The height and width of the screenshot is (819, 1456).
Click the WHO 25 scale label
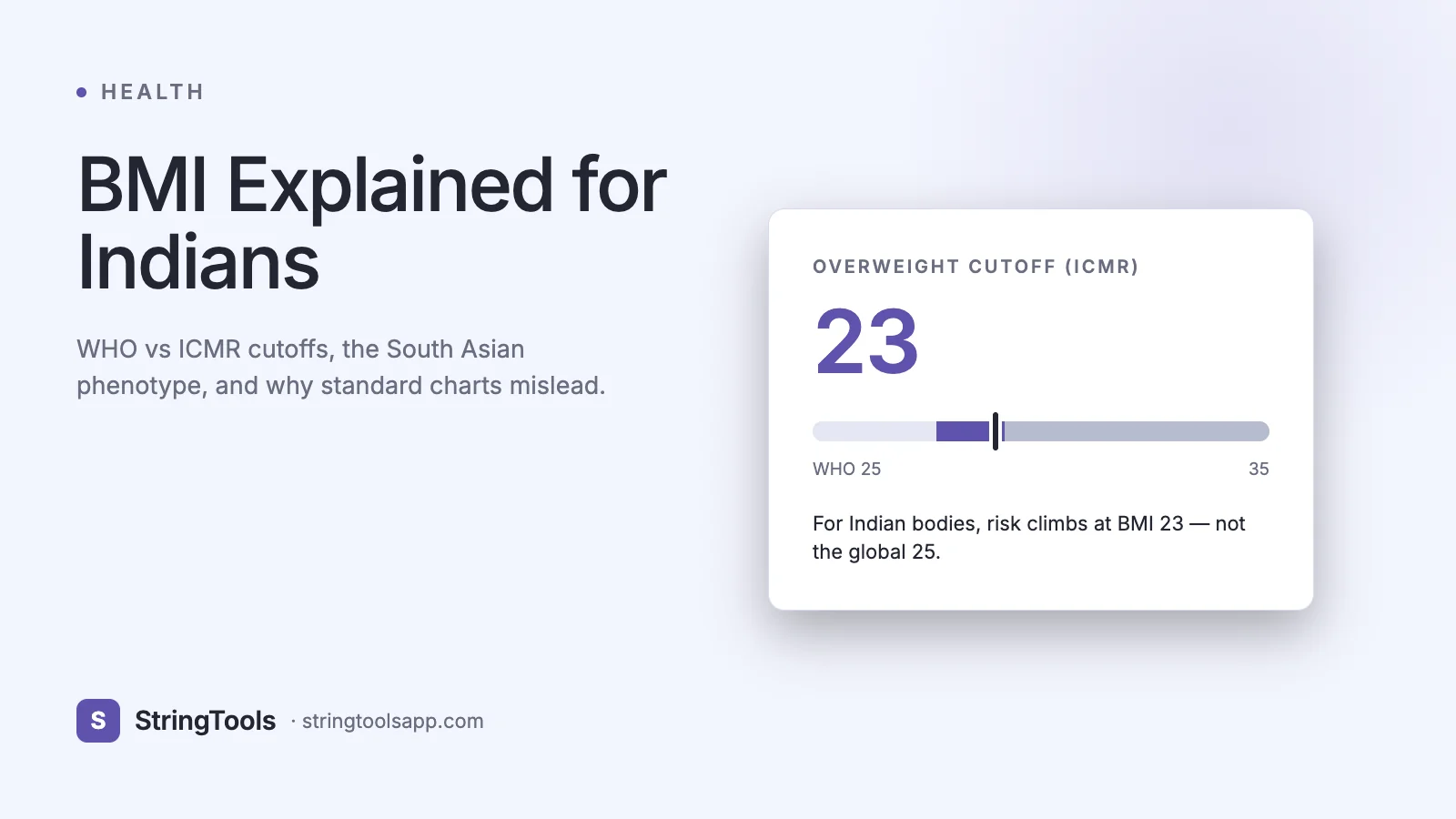(x=846, y=469)
